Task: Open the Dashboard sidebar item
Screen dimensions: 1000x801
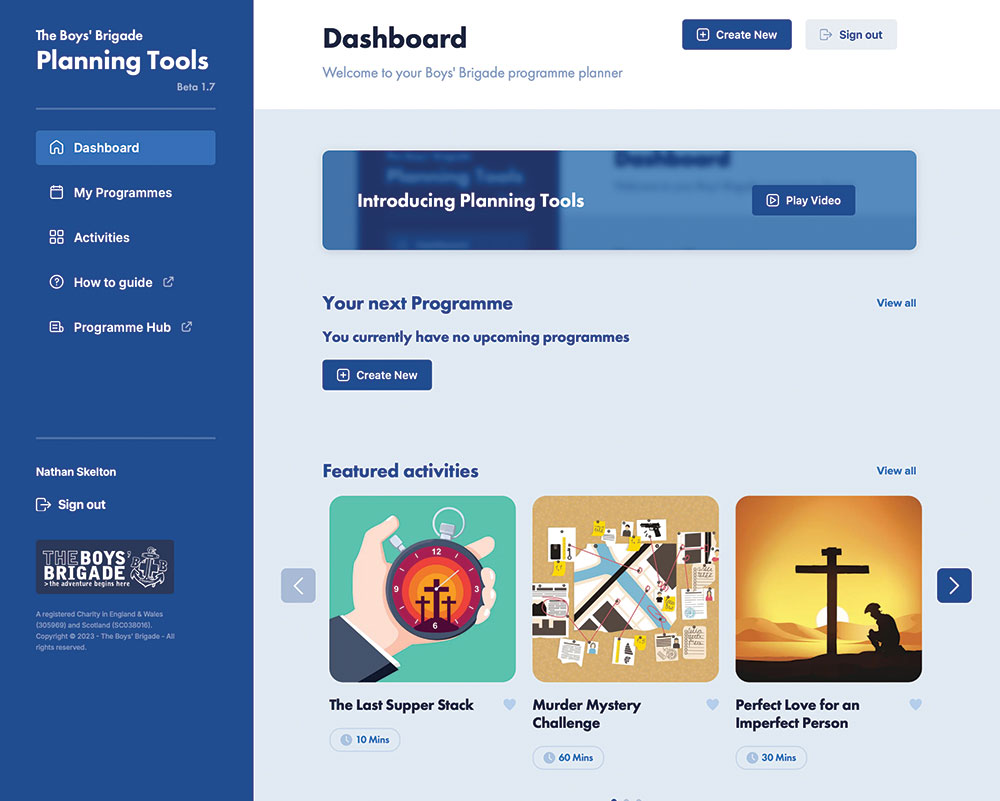Action: click(126, 148)
